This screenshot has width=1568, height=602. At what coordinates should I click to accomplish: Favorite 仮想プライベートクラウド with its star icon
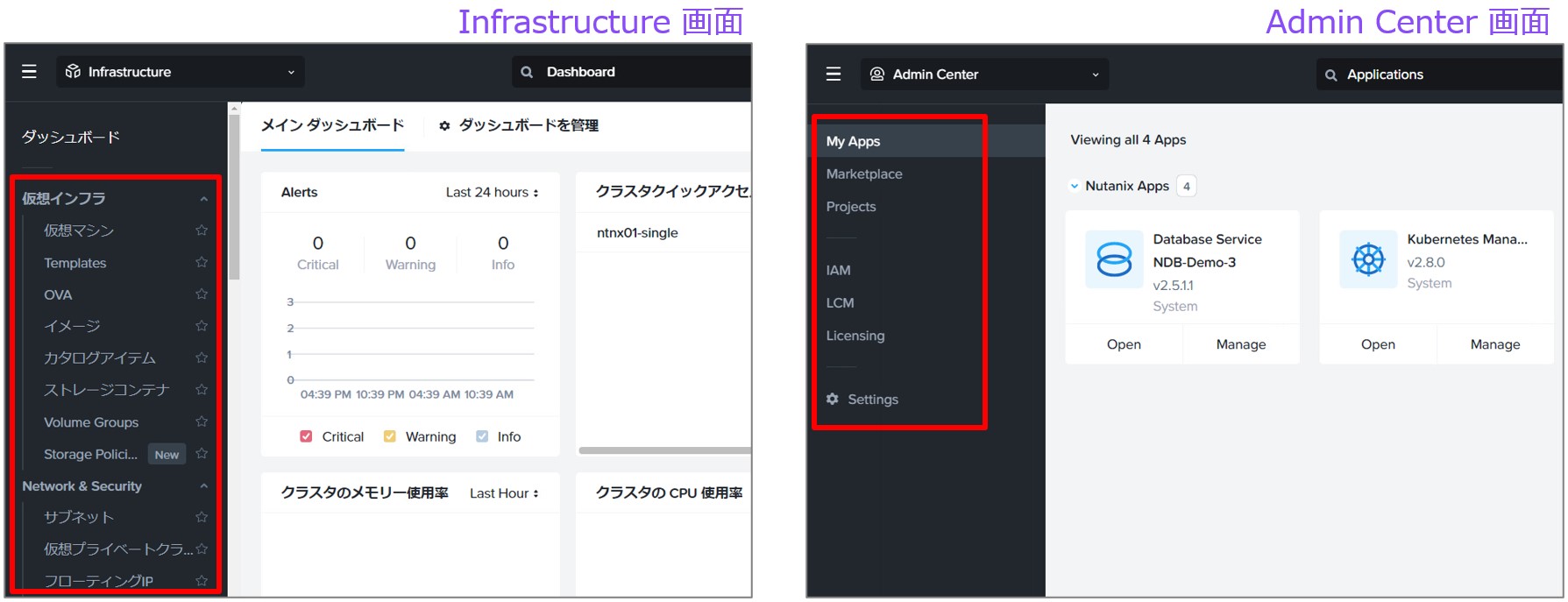202,549
